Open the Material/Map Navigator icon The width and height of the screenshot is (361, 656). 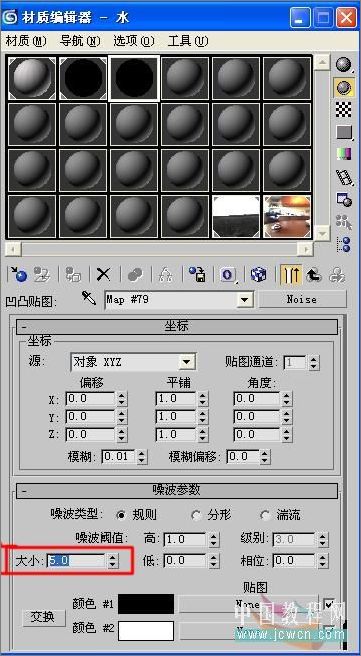pyautogui.click(x=343, y=244)
